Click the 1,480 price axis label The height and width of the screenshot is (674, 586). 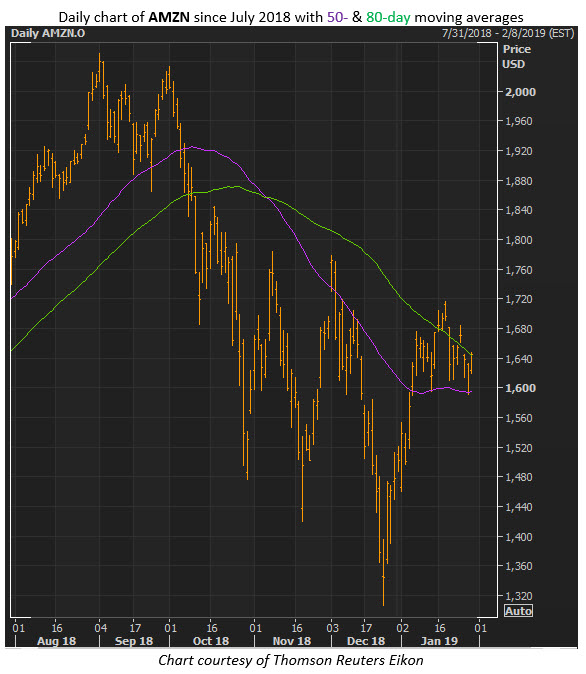tap(519, 477)
